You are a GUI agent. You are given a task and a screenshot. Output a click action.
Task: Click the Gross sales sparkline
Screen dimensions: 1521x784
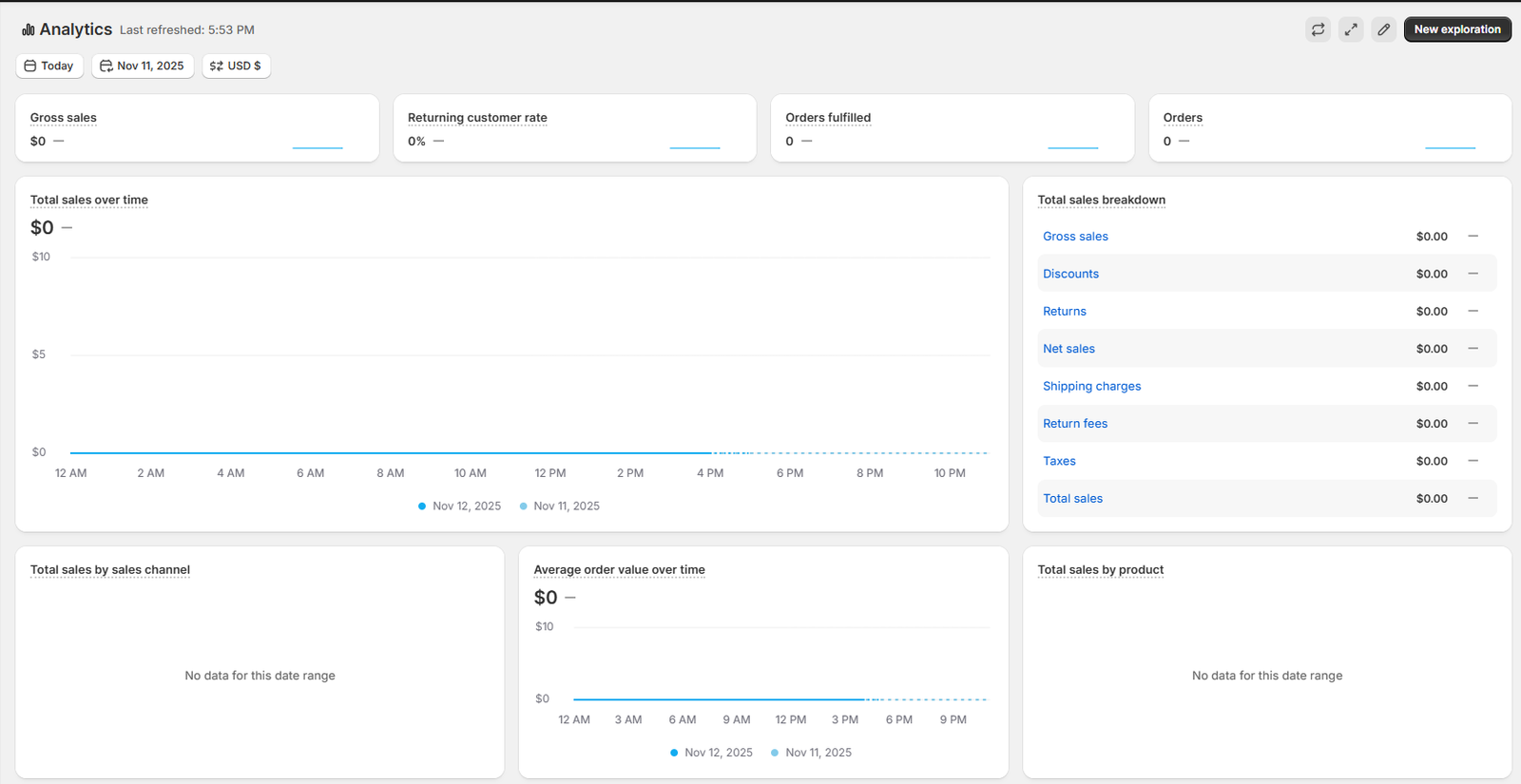318,147
